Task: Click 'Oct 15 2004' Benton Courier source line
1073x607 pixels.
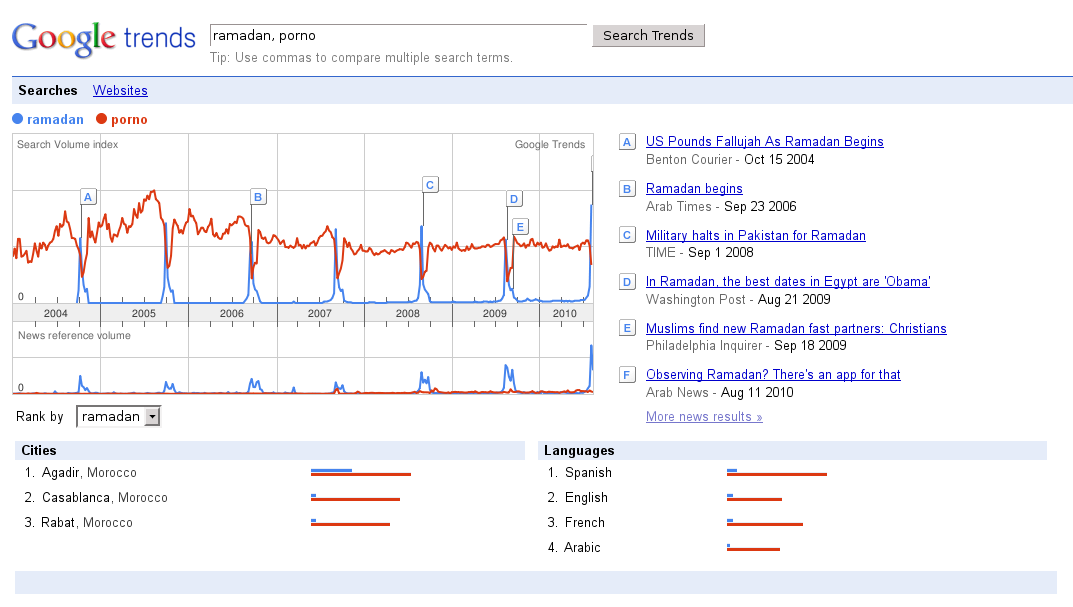Action: coord(730,159)
